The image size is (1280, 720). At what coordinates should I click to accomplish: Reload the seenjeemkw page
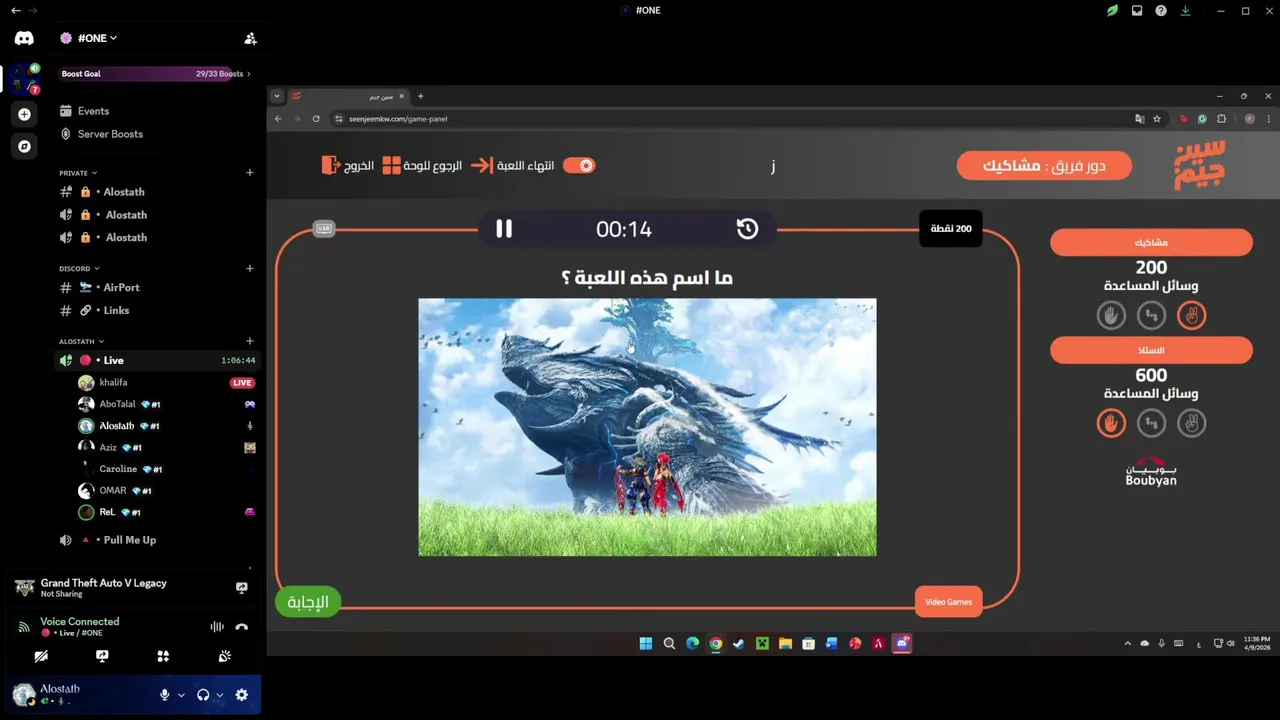click(x=316, y=119)
